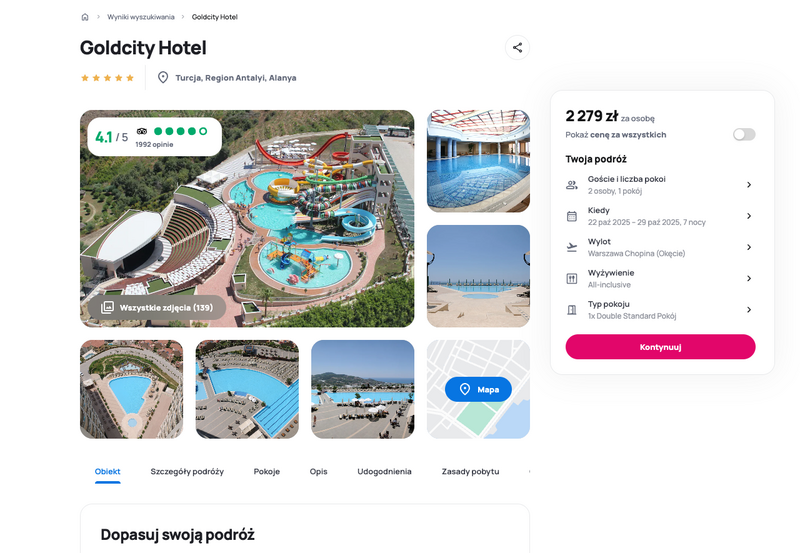This screenshot has width=800, height=553.
Task: Expand the Kiedy travel dates chevron
Action: 749,216
